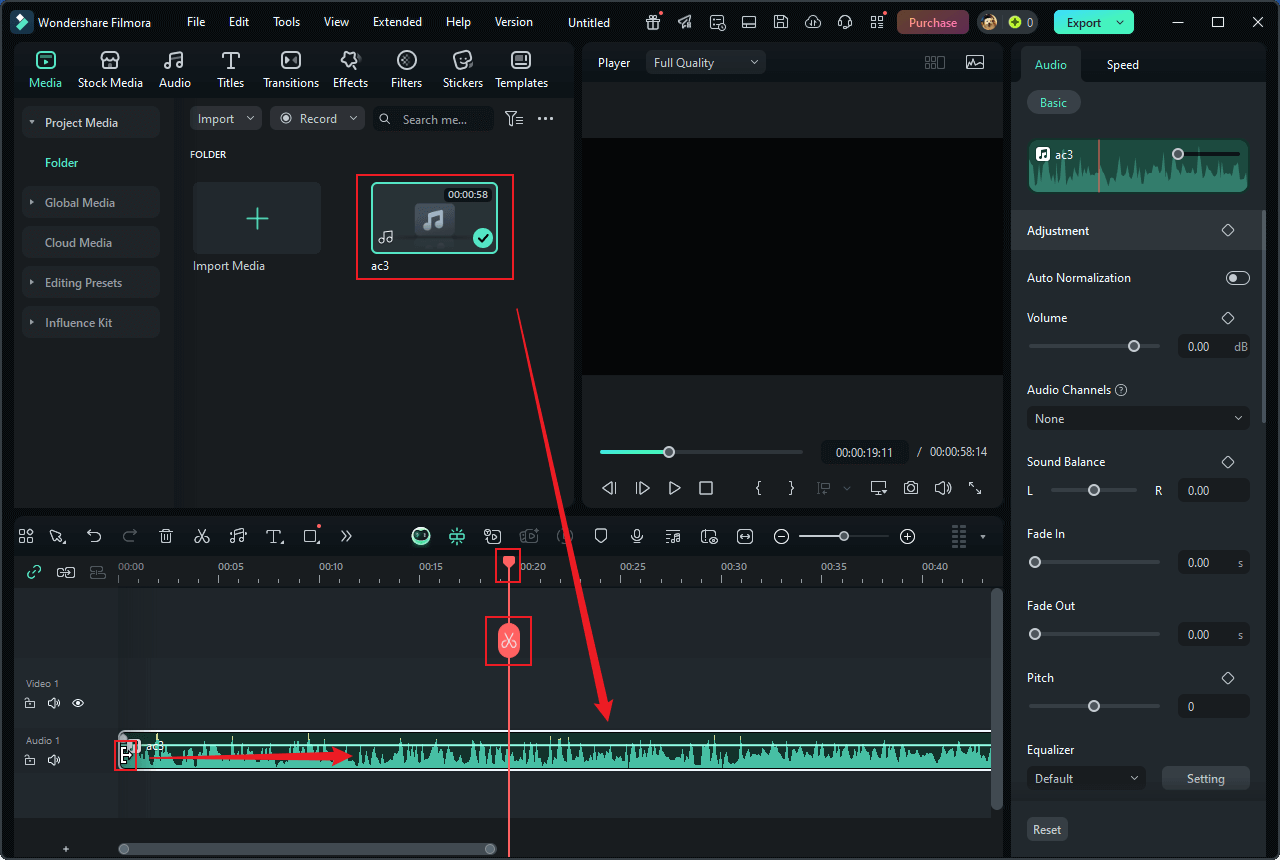
Task: Enable Auto Normalization switch
Action: click(x=1237, y=278)
